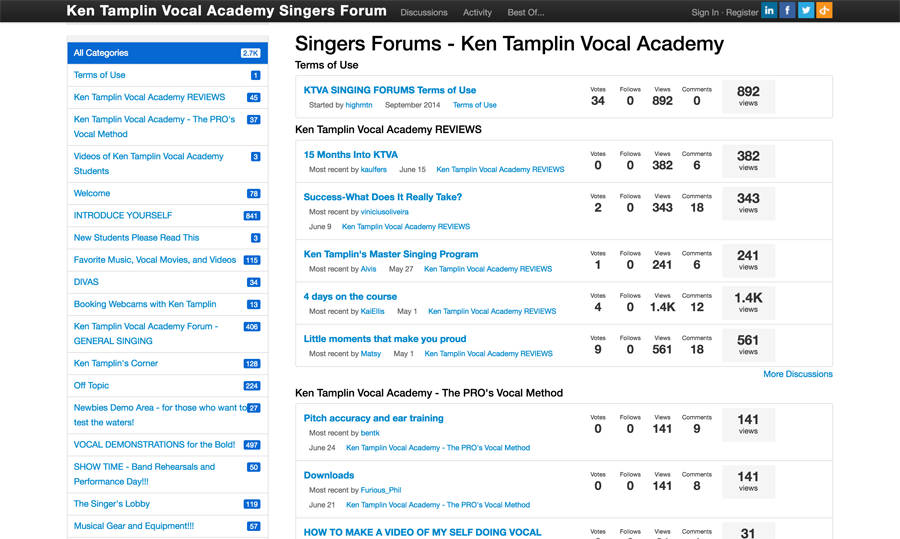View Alvis user profile
Image resolution: width=900 pixels, height=539 pixels.
368,269
